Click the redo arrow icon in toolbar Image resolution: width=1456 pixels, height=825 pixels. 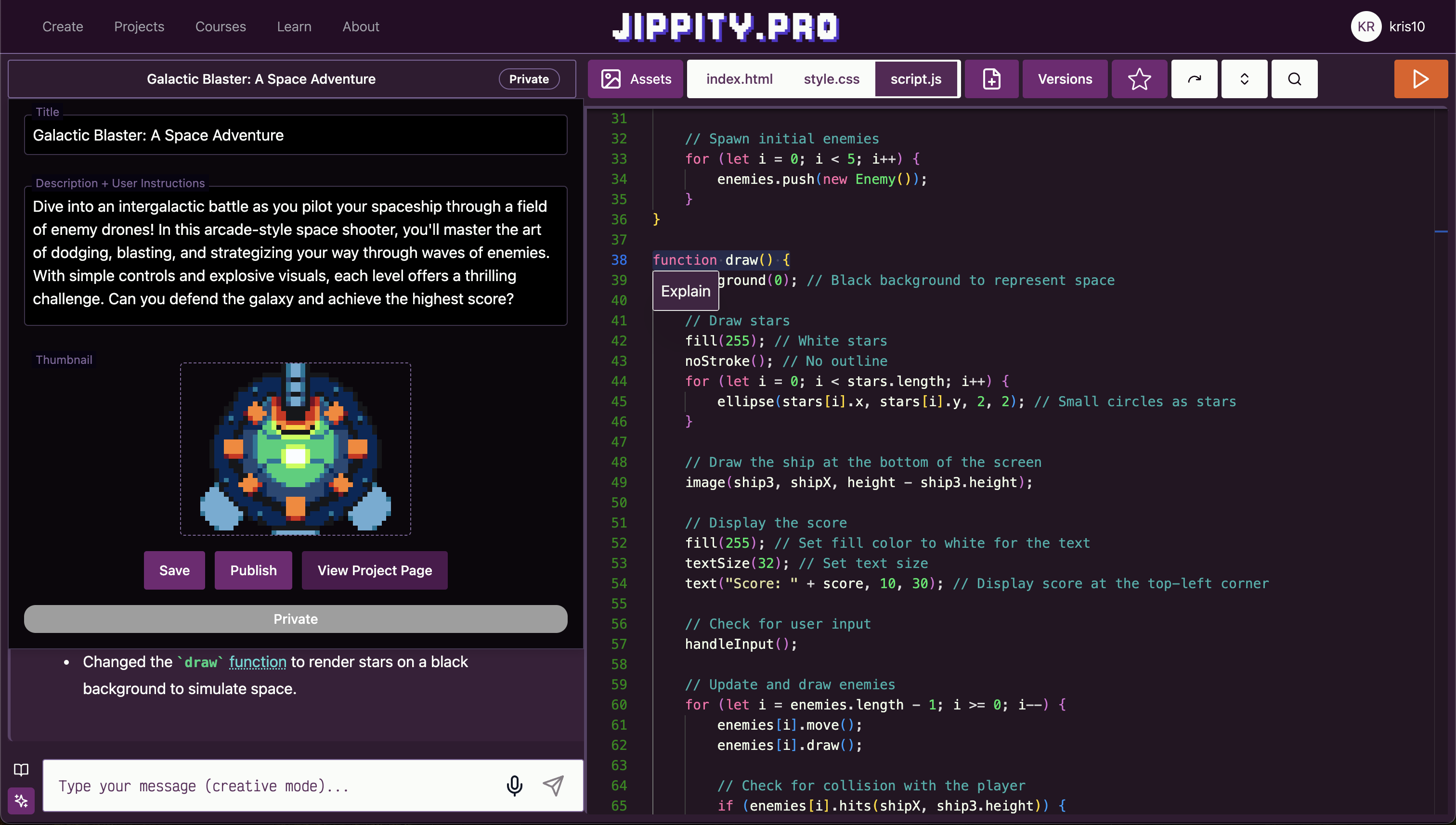point(1194,79)
